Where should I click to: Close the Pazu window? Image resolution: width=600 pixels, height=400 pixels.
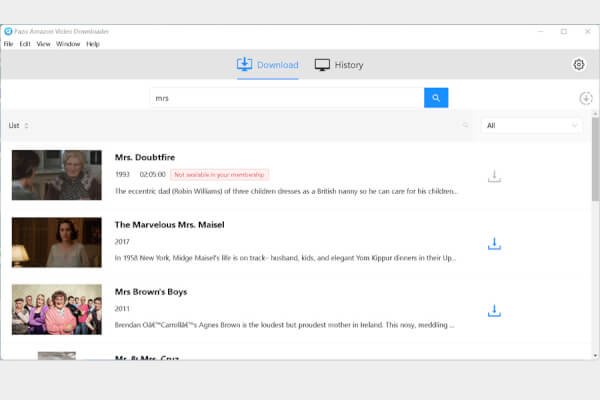[x=588, y=31]
